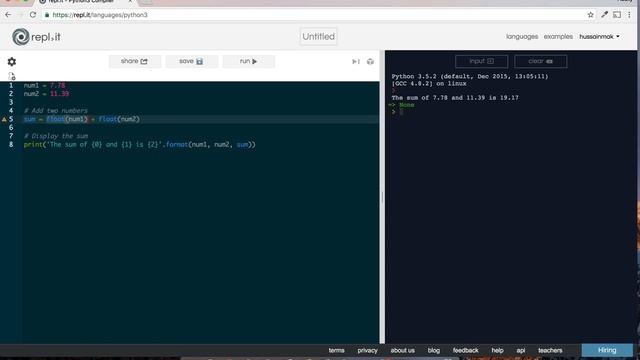Click the repl.it logo
Viewport: 640px width, 360px height.
36,37
